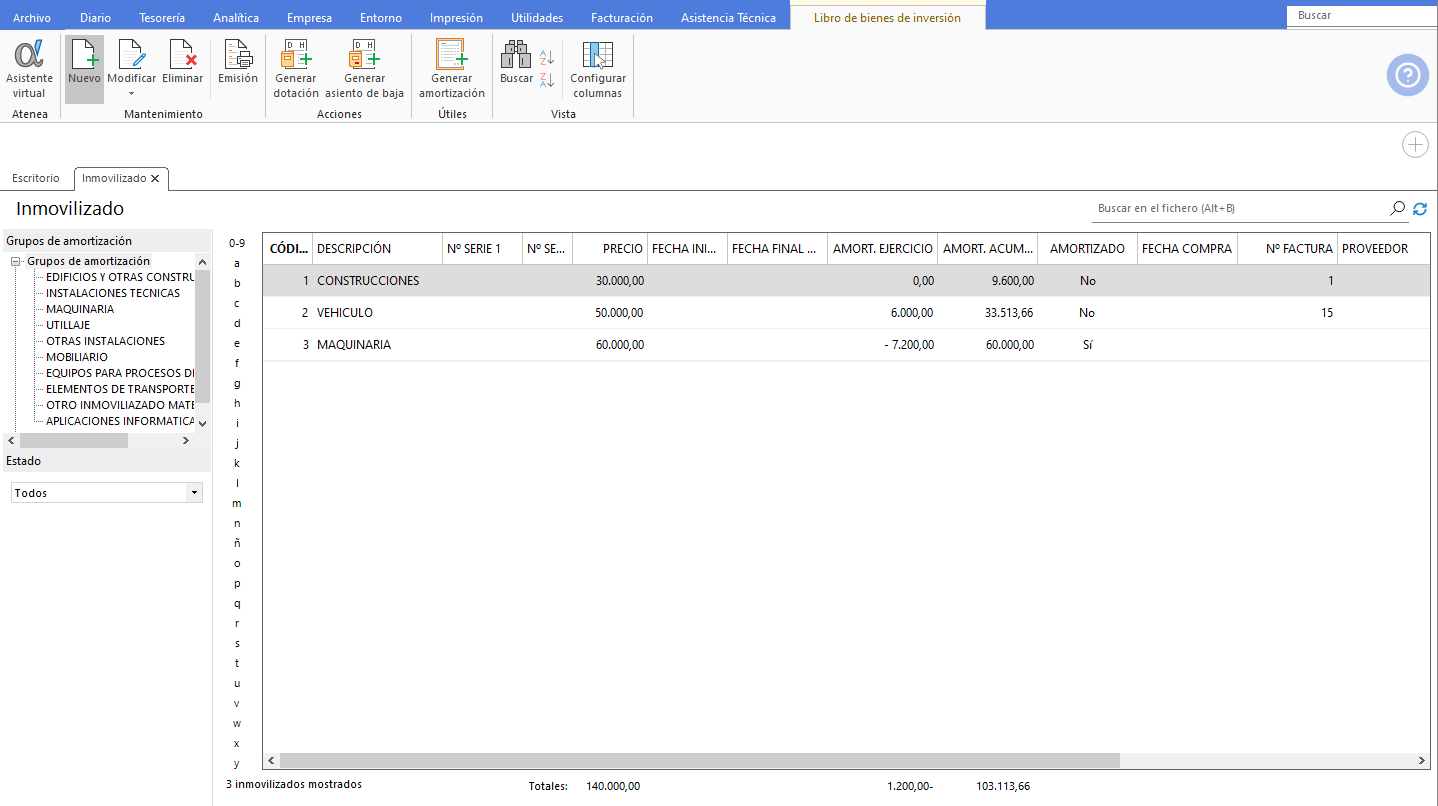Select OTRAS INSTALACIONES tree item
The width and height of the screenshot is (1438, 806).
point(105,341)
